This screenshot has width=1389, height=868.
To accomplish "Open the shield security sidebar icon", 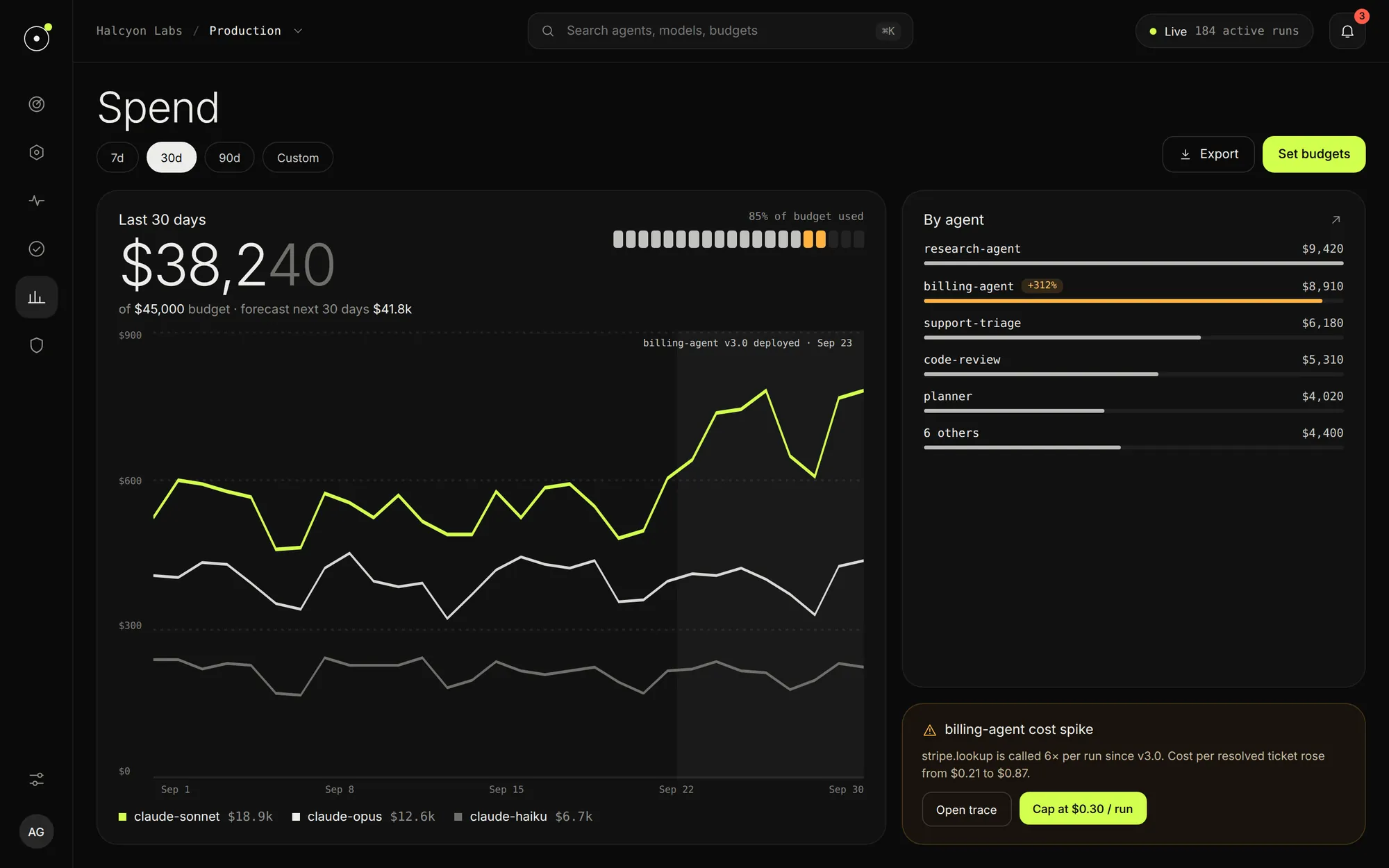I will [x=37, y=345].
